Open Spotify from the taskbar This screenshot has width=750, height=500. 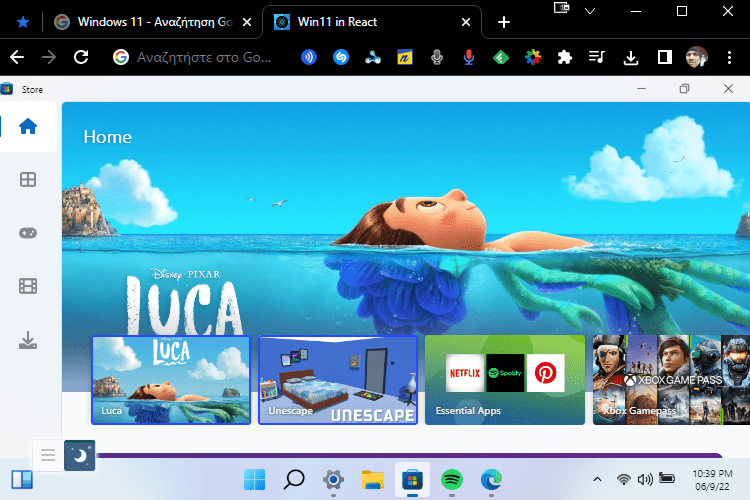pos(452,479)
